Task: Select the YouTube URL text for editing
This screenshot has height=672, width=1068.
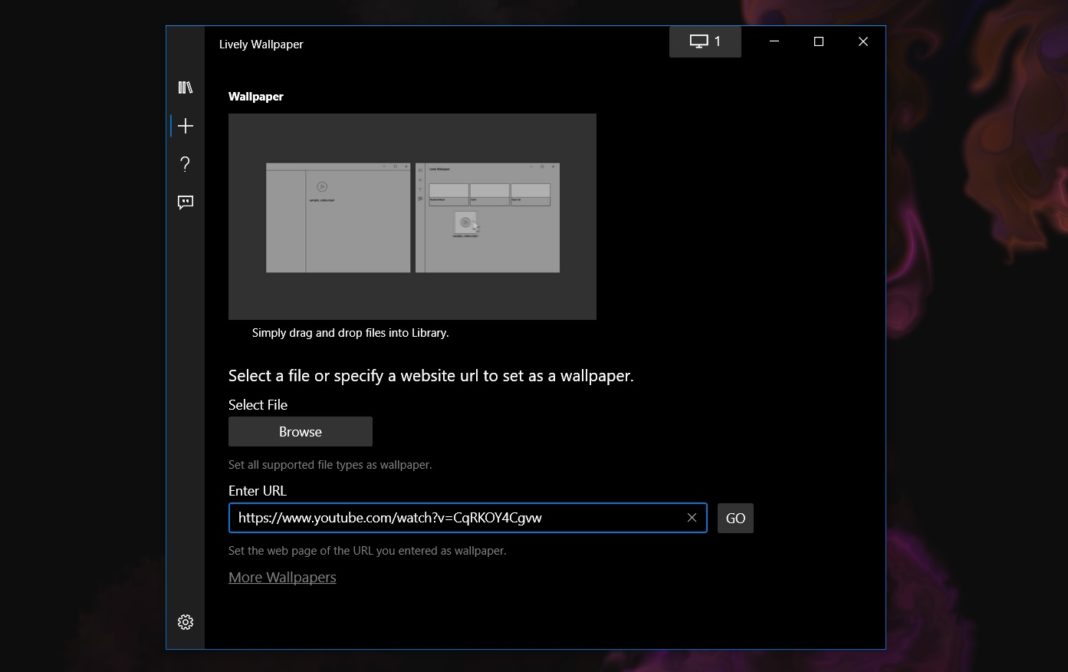Action: (x=389, y=517)
